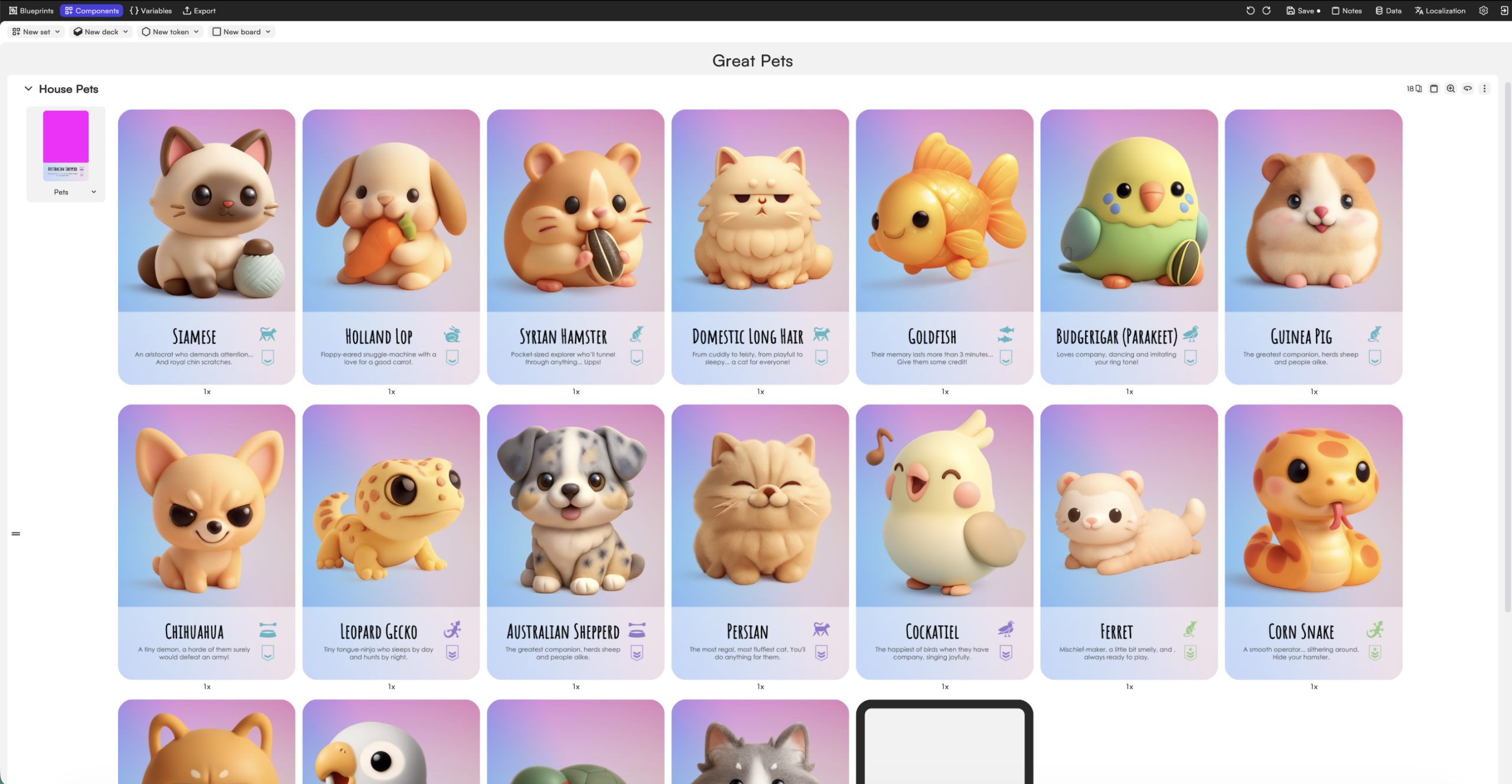This screenshot has height=784, width=1512.
Task: Click the zoom magnifier icon in House Pets
Action: [1451, 89]
